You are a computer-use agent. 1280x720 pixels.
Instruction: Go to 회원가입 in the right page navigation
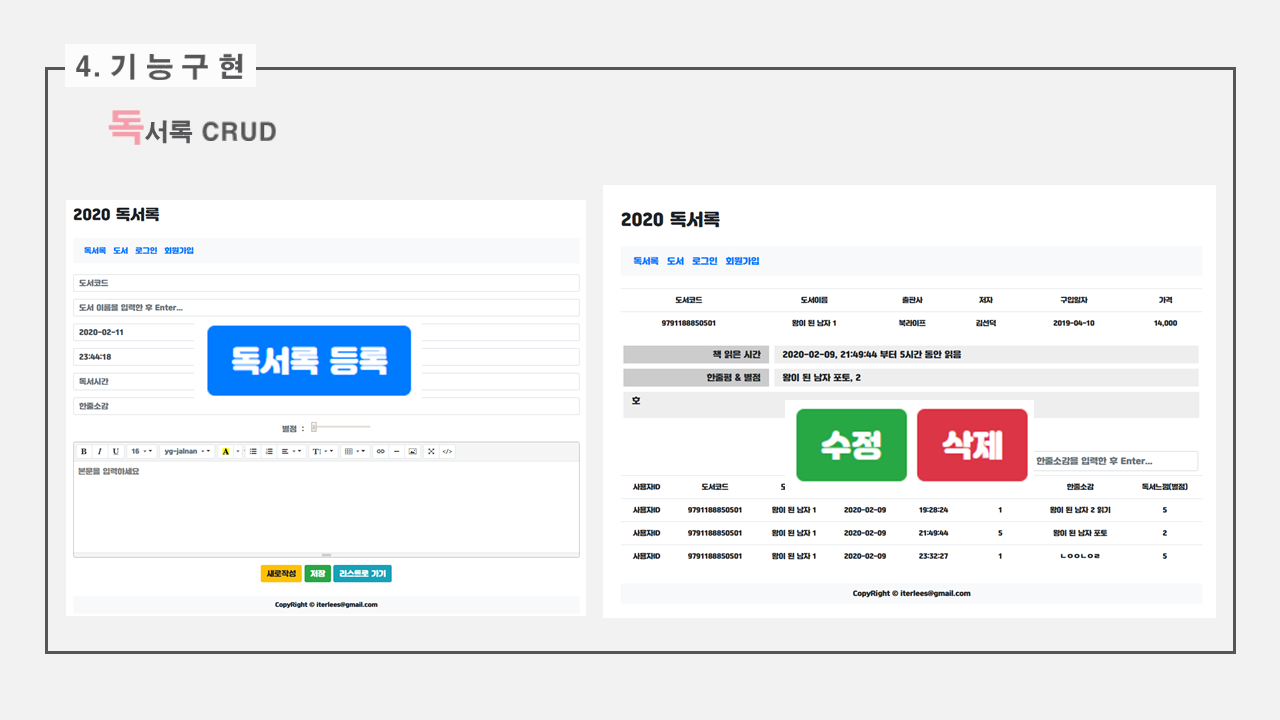742,261
